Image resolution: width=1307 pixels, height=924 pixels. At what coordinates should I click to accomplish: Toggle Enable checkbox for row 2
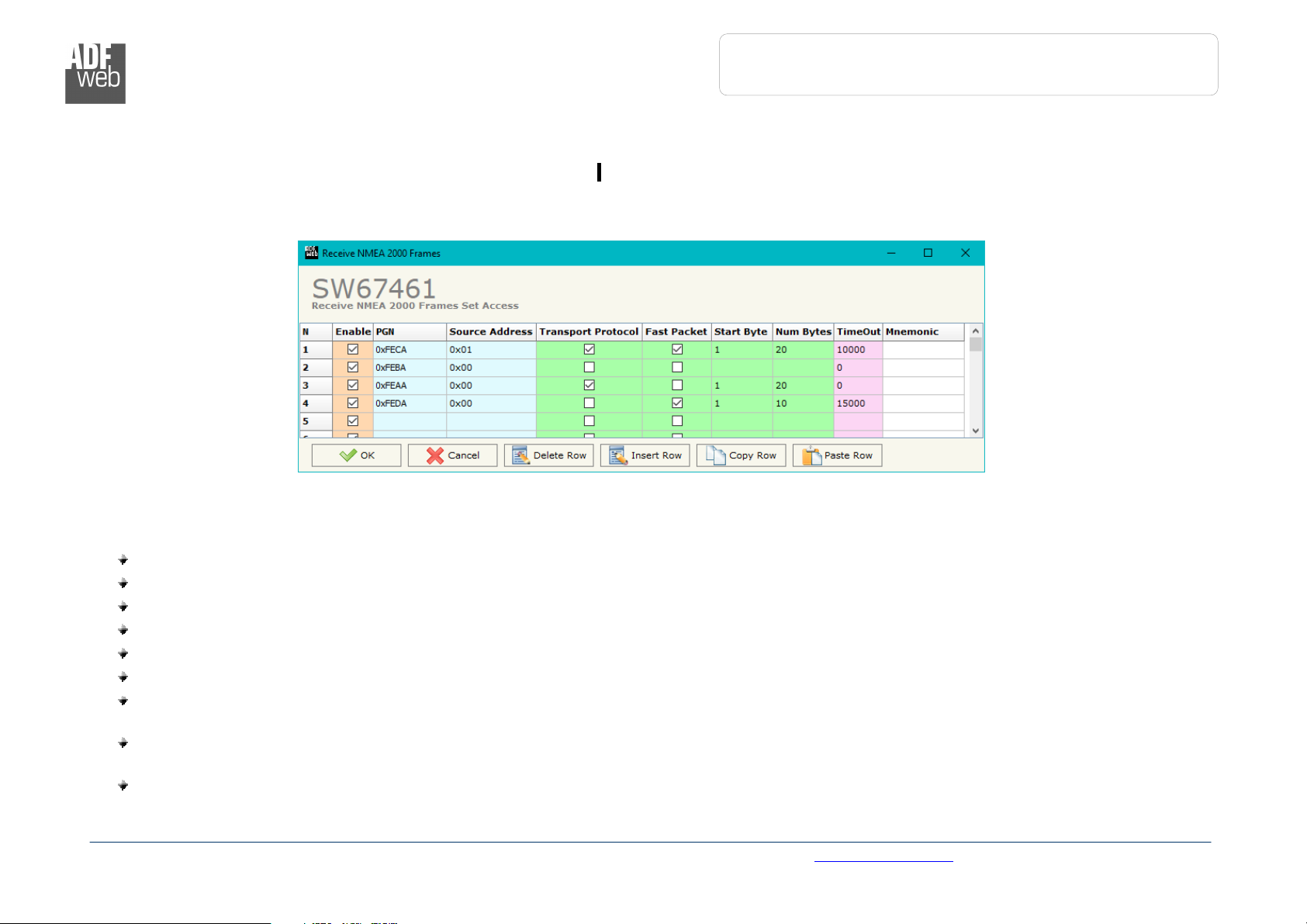click(353, 367)
